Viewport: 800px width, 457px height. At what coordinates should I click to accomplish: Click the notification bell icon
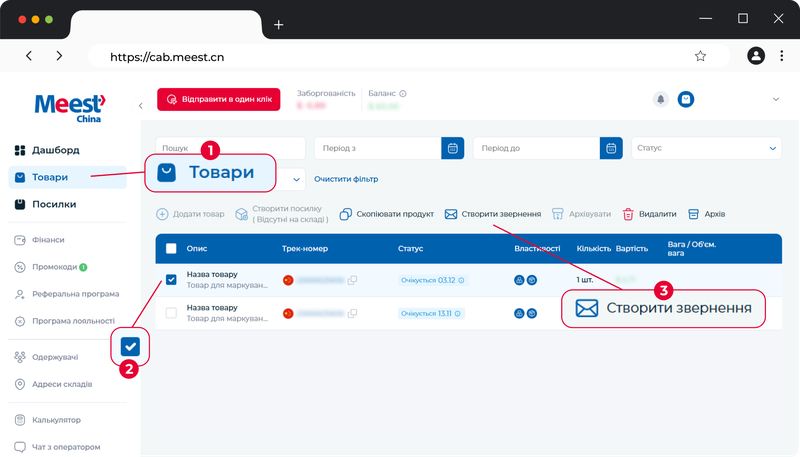661,99
